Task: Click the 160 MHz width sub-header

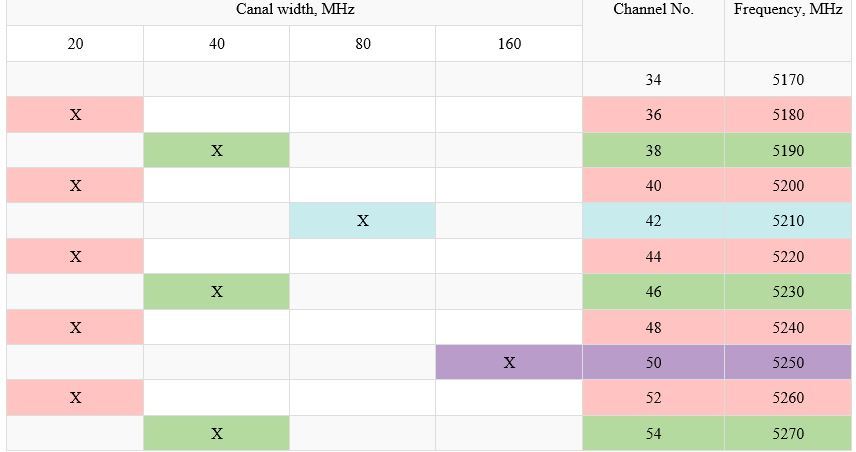Action: 509,44
